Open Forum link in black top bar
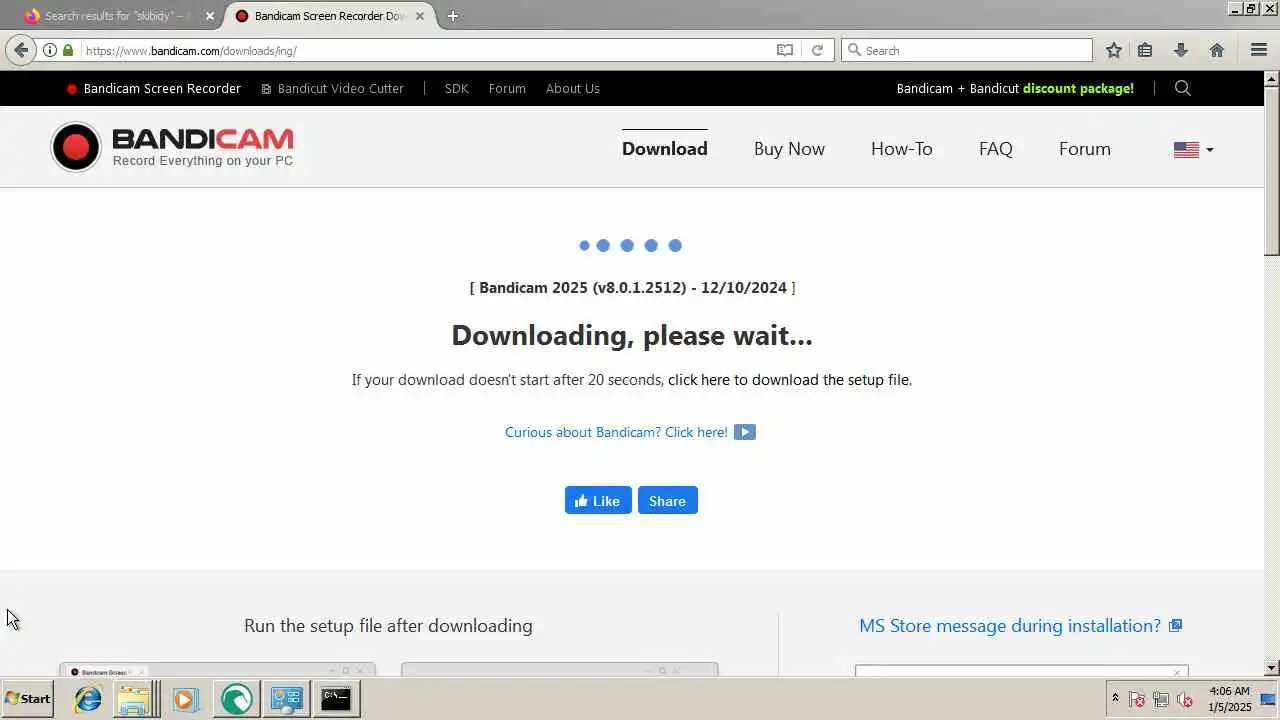Viewport: 1280px width, 720px height. click(x=507, y=88)
